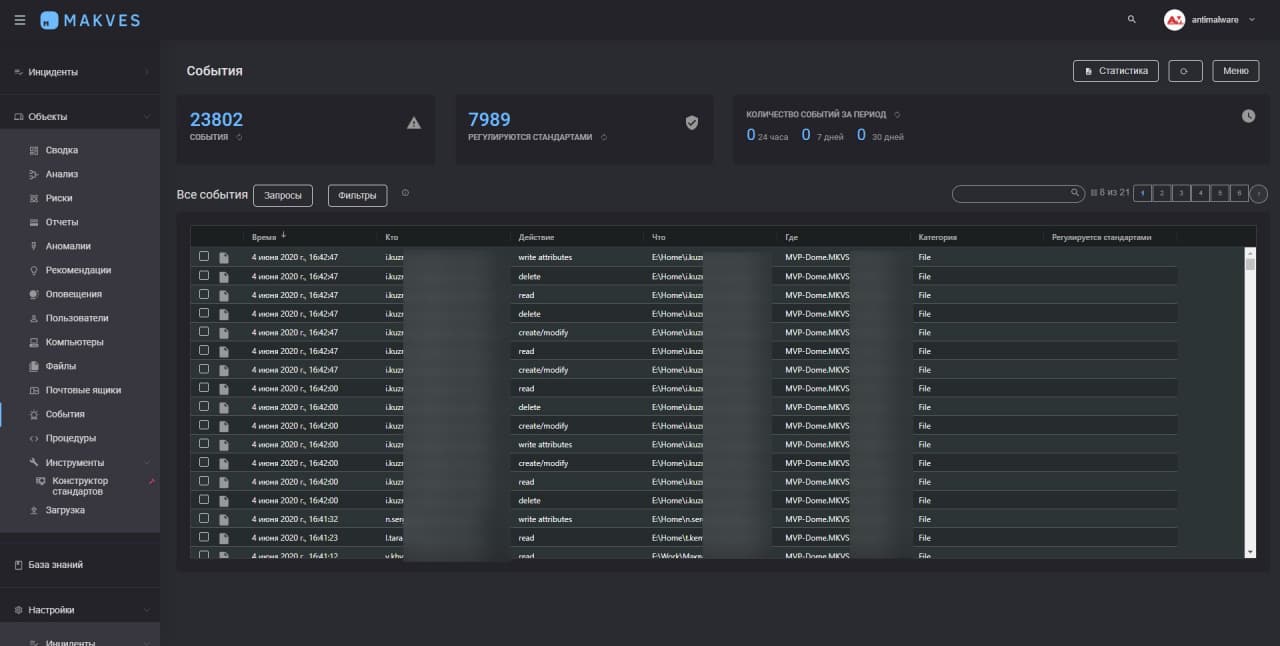The height and width of the screenshot is (646, 1280).
Task: Click the info icon next to Фильтры
Action: click(x=405, y=193)
